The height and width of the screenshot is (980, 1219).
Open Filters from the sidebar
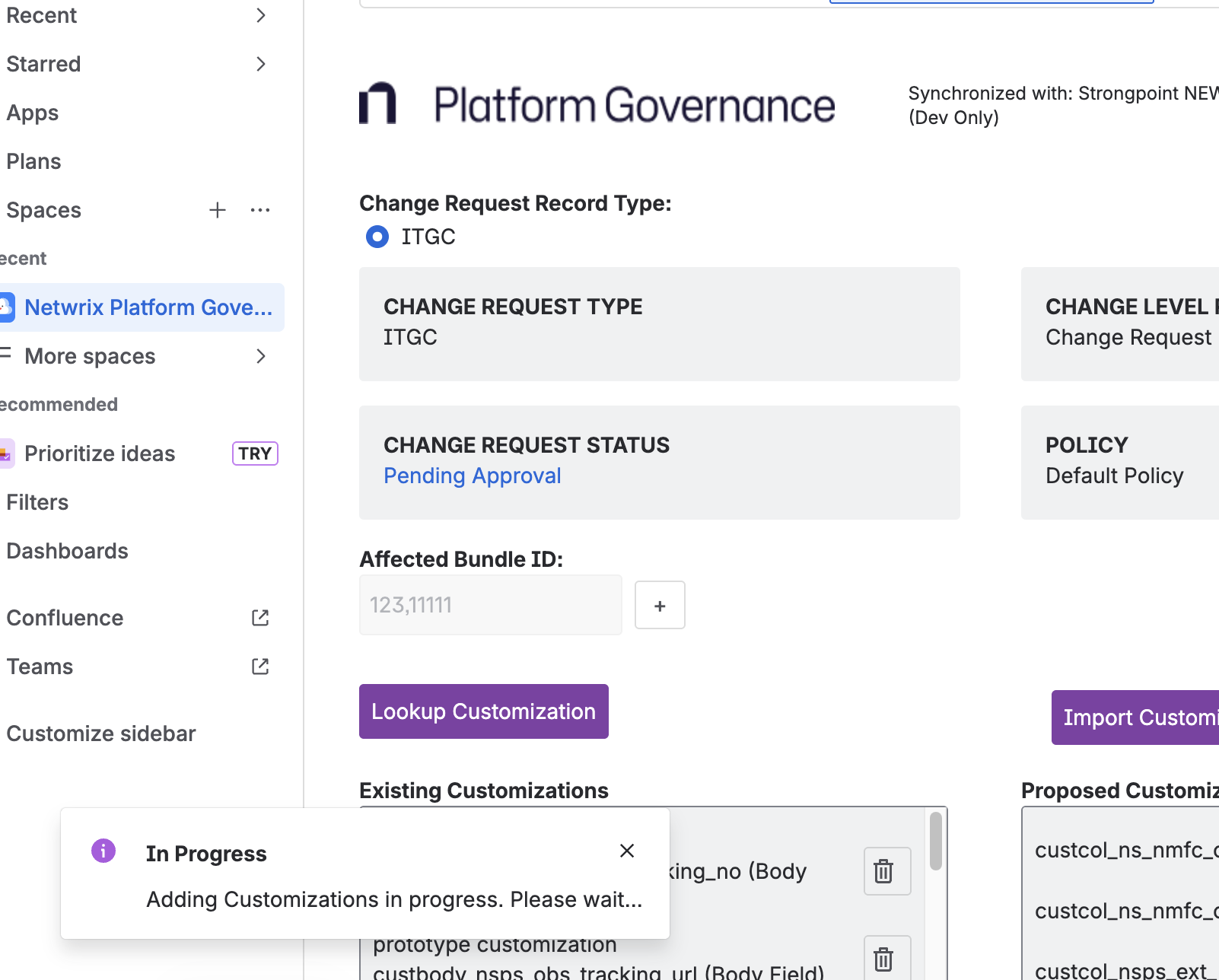(x=37, y=502)
